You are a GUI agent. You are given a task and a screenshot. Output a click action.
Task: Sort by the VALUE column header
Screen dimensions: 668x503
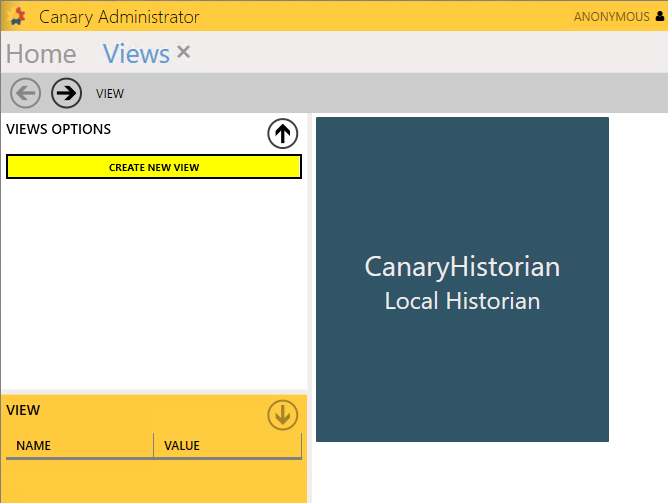[x=182, y=446]
